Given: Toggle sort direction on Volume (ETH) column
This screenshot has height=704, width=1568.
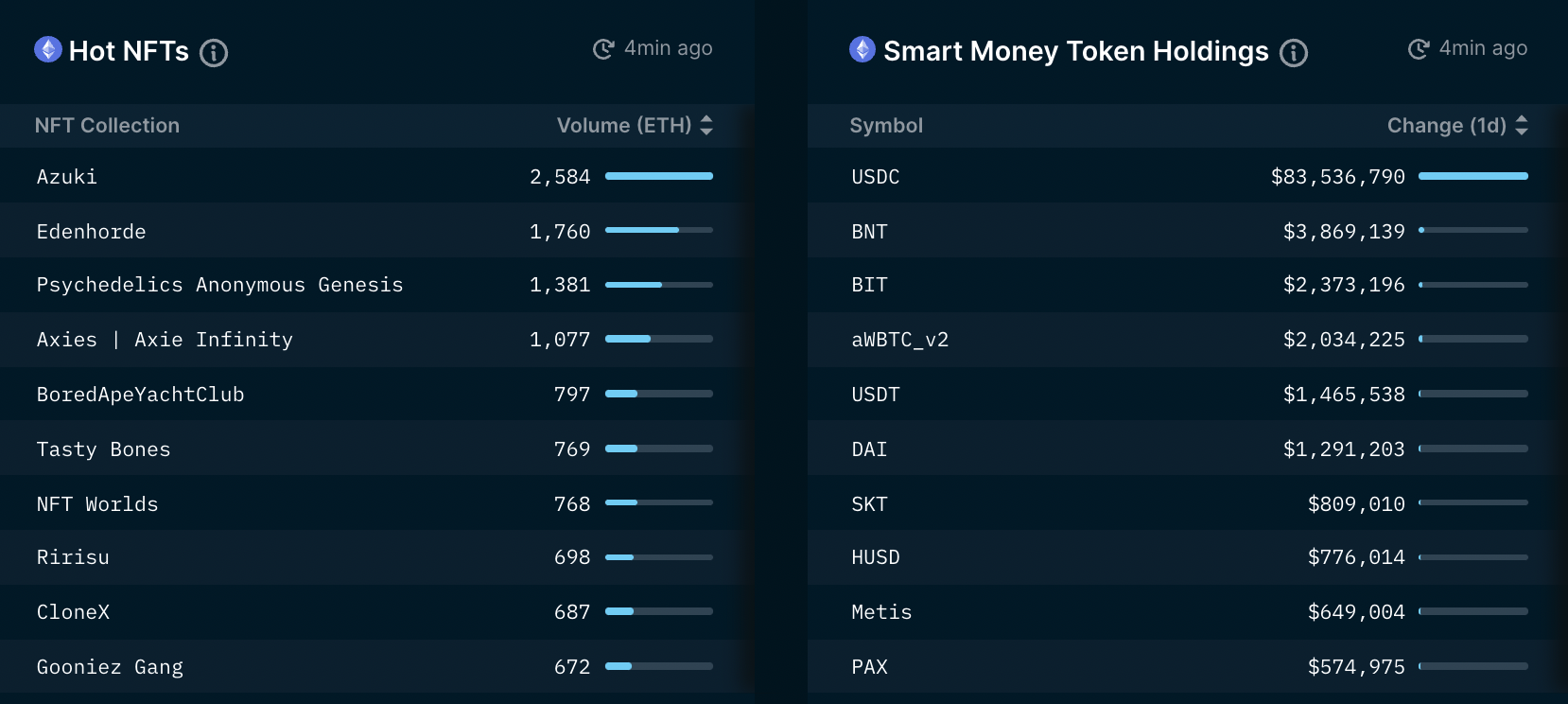Looking at the screenshot, I should pyautogui.click(x=706, y=125).
